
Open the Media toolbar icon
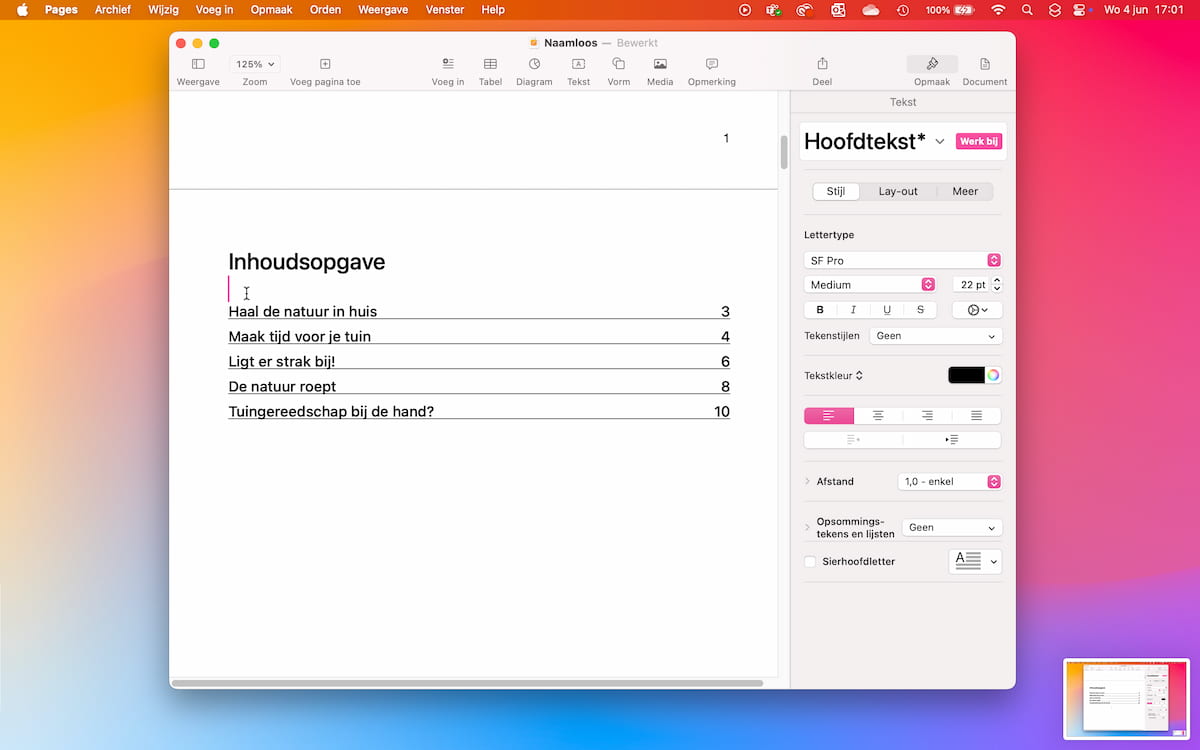tap(659, 65)
